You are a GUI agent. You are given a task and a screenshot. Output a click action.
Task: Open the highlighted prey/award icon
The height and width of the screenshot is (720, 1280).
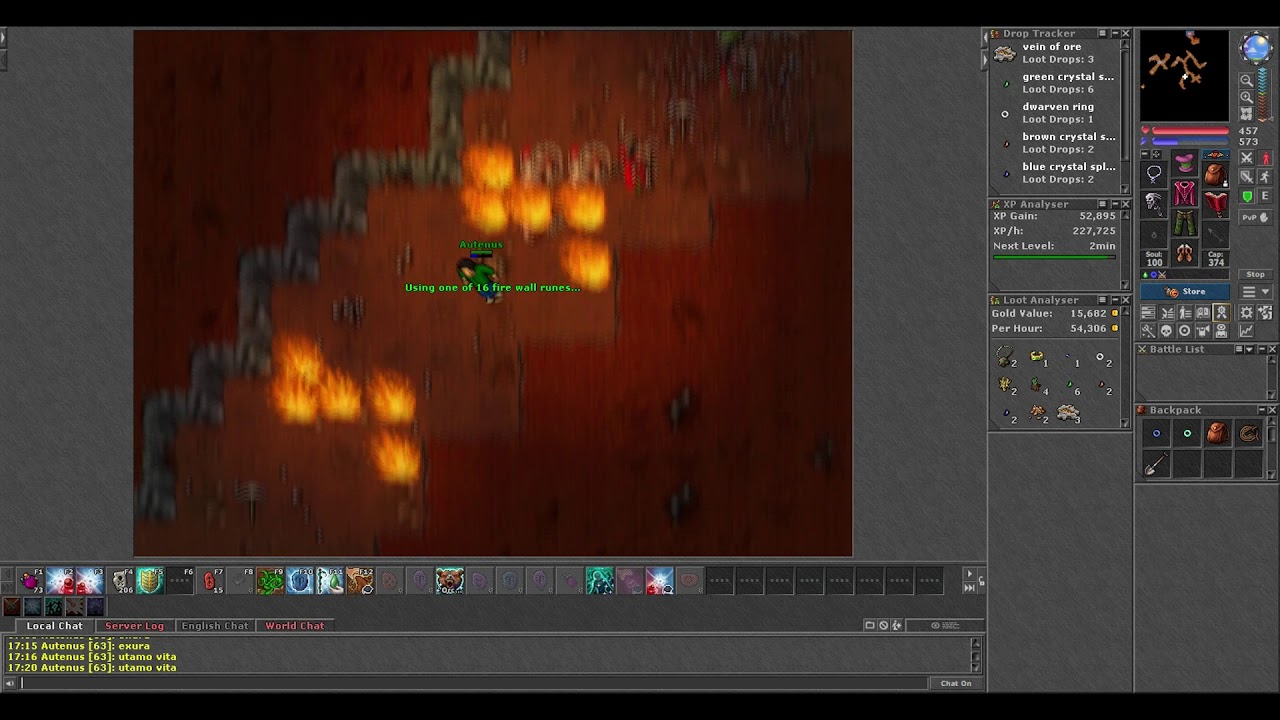click(1221, 312)
